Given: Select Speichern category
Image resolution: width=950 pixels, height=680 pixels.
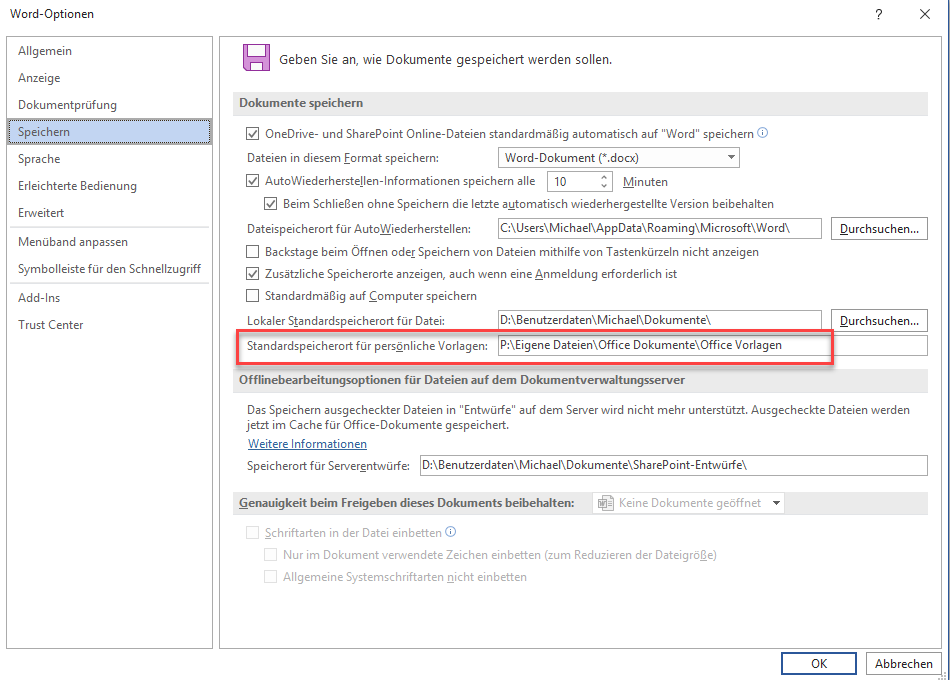Looking at the screenshot, I should [110, 132].
